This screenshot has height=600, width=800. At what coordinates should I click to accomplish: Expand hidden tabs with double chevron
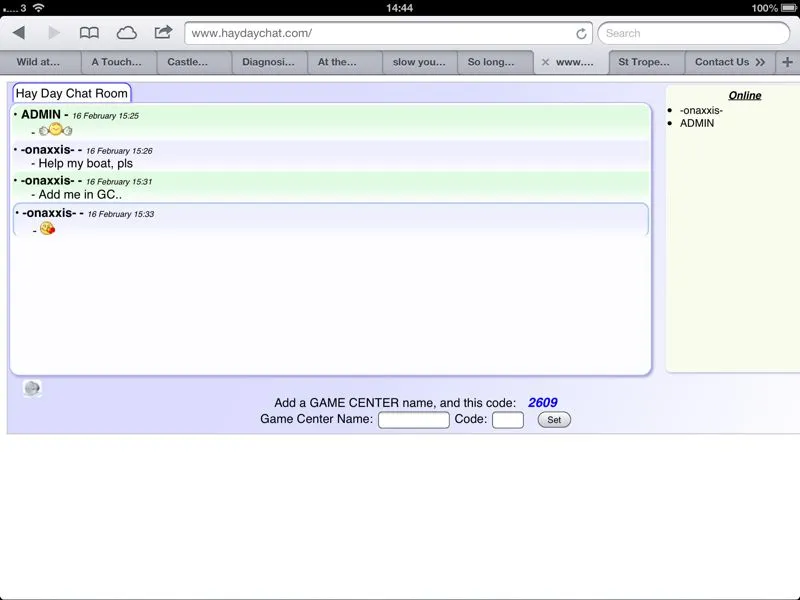(x=761, y=62)
